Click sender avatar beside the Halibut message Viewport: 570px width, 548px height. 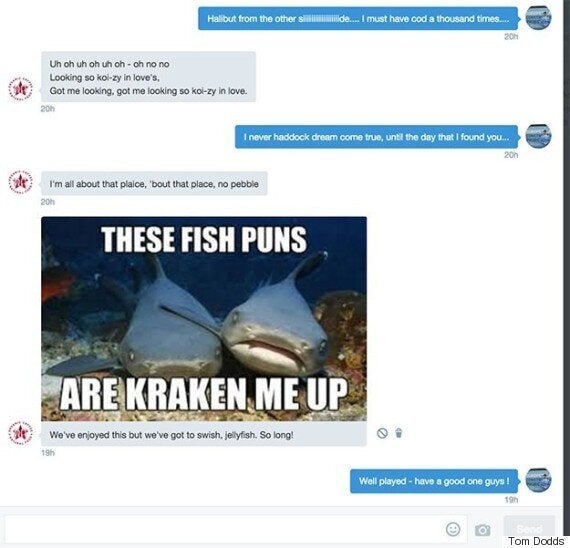538,18
